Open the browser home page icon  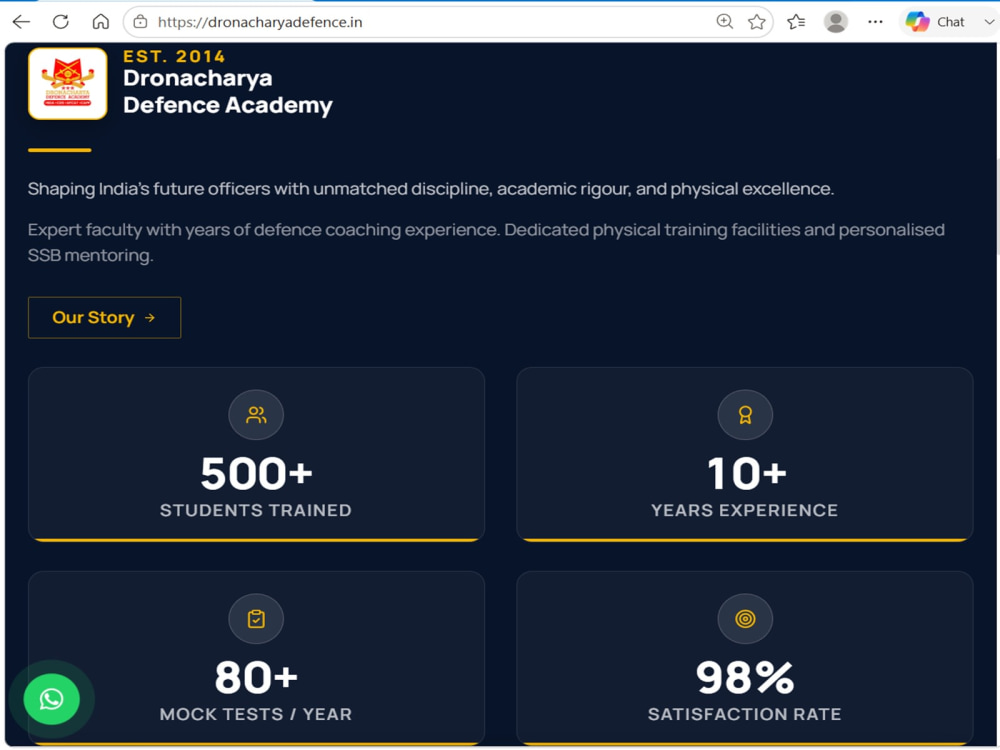pos(101,22)
